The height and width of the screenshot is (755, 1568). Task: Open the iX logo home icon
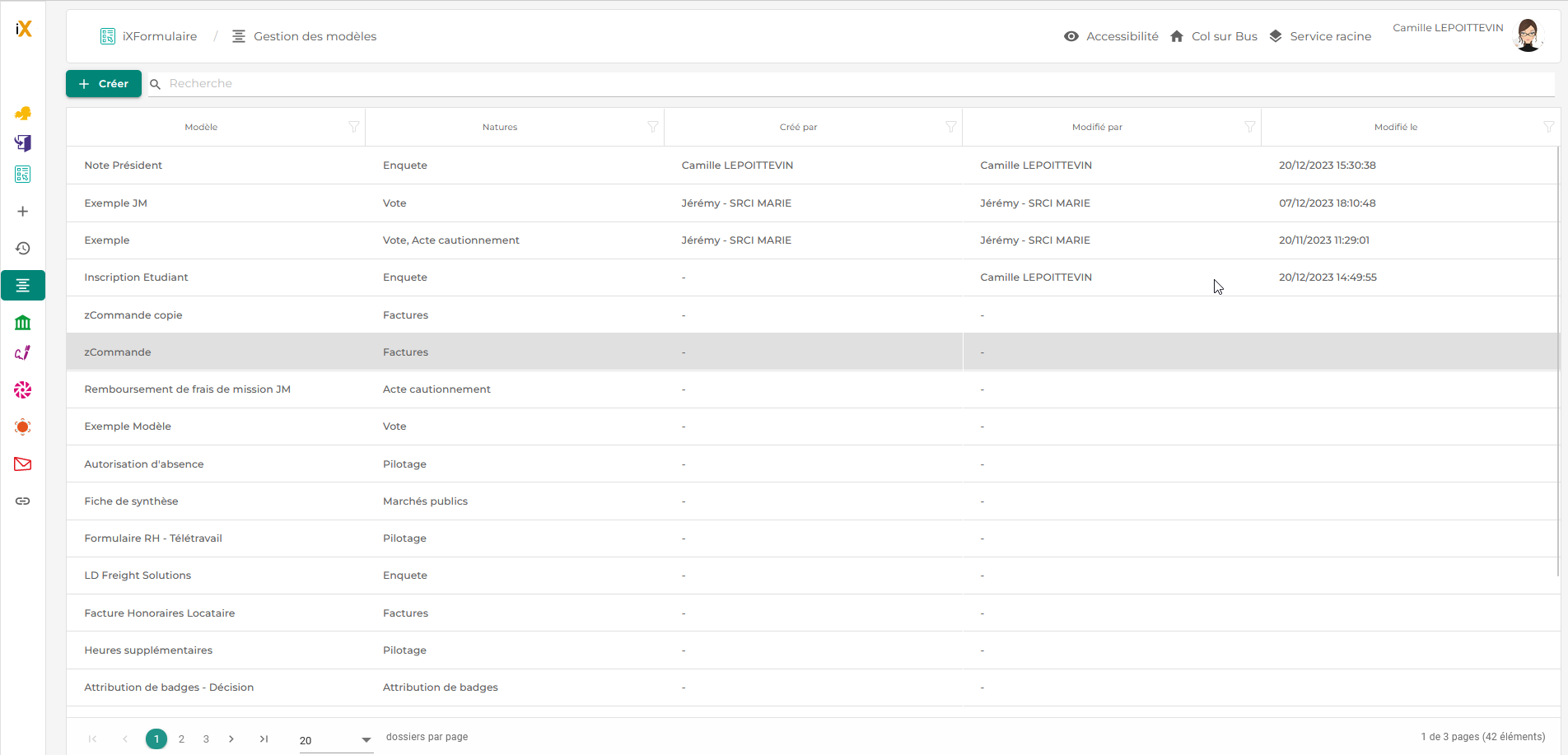23,29
